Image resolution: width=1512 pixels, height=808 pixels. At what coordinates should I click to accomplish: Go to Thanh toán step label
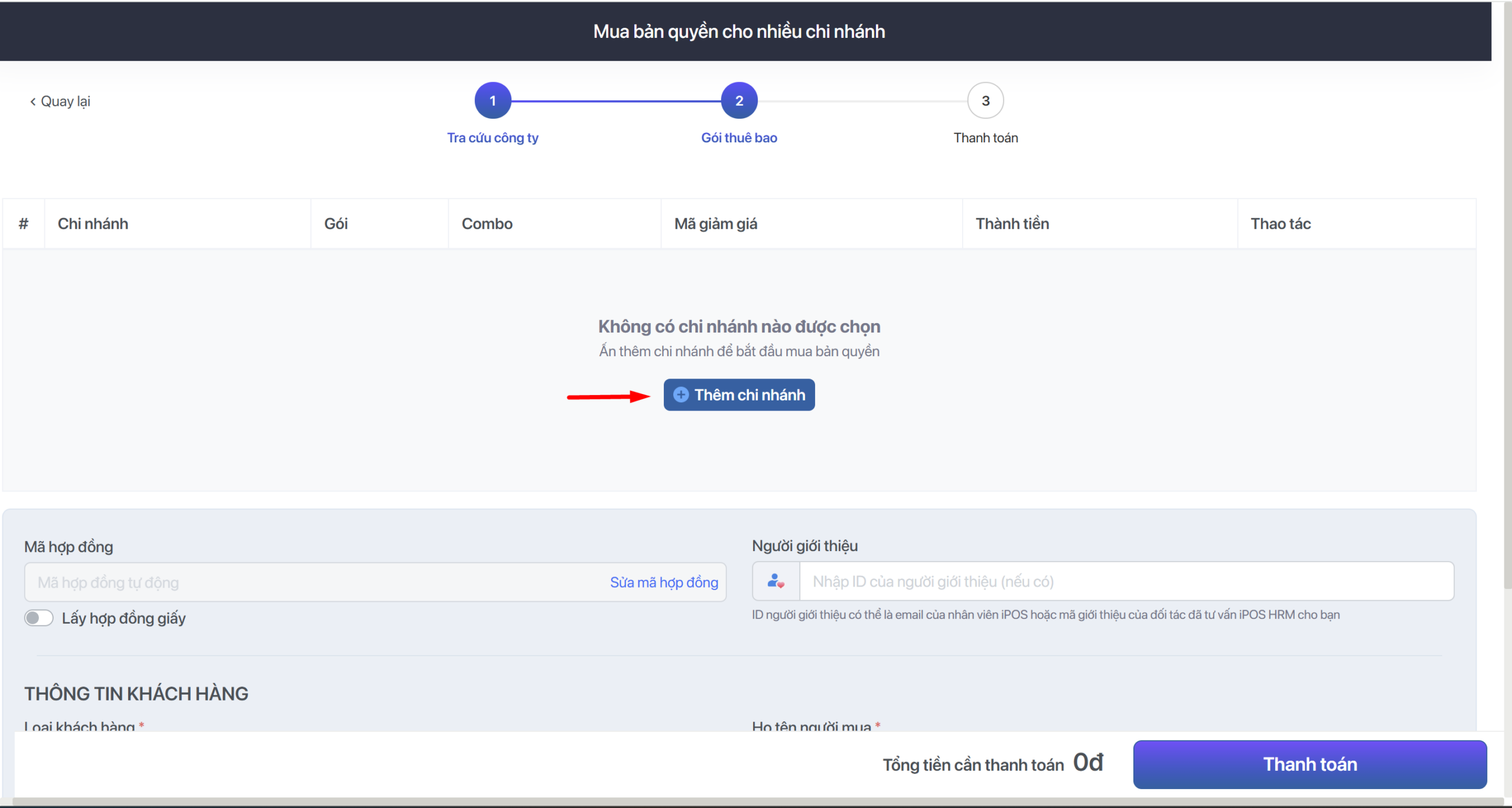[x=985, y=138]
